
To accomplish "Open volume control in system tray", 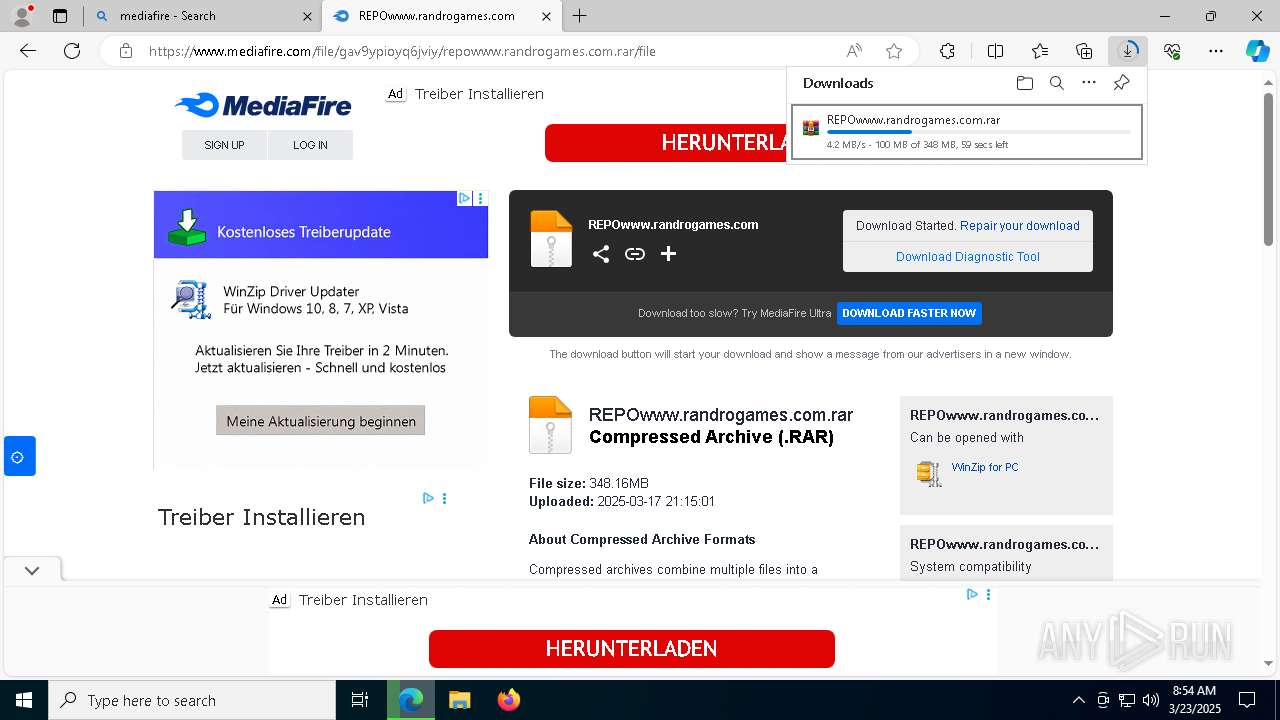I will [x=1151, y=700].
